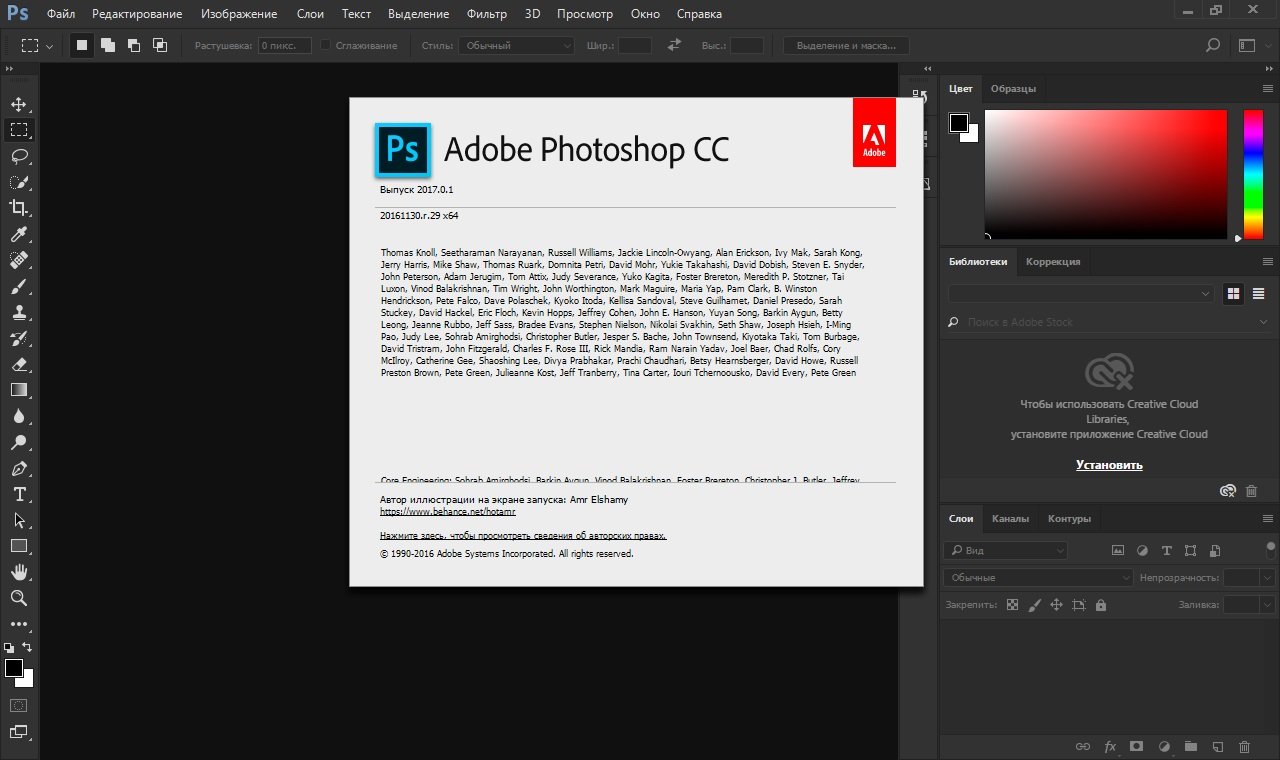Click the foreground color swatch in toolbar

tap(14, 668)
